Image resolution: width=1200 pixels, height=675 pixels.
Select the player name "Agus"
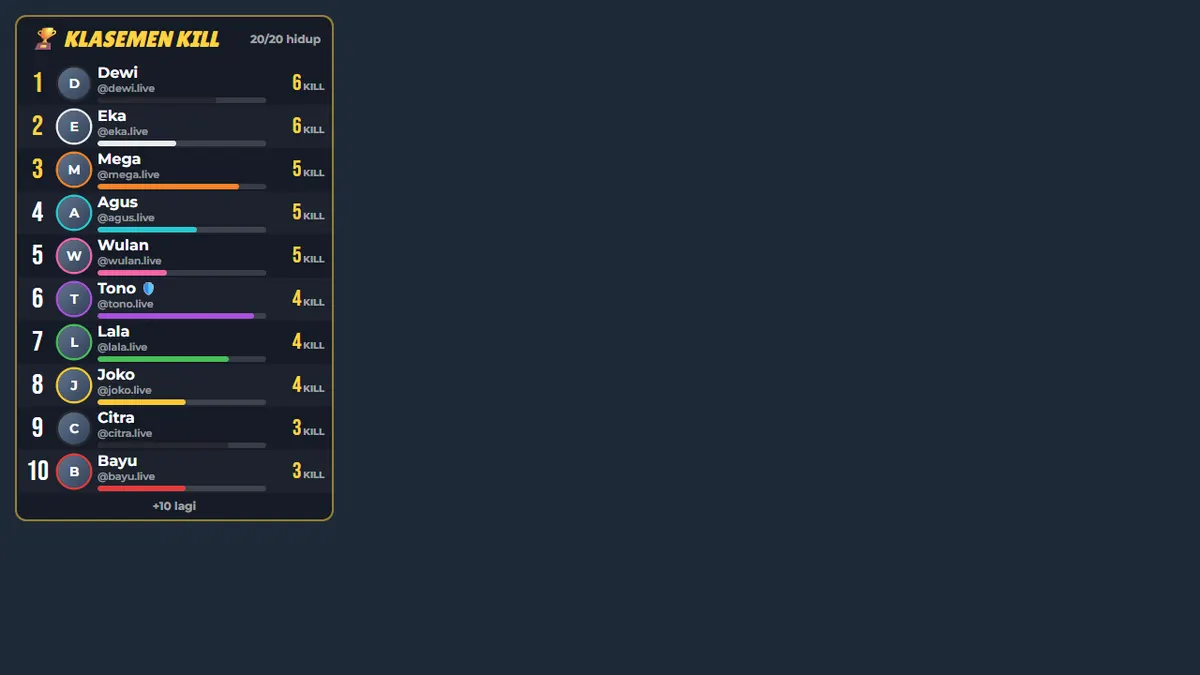118,202
